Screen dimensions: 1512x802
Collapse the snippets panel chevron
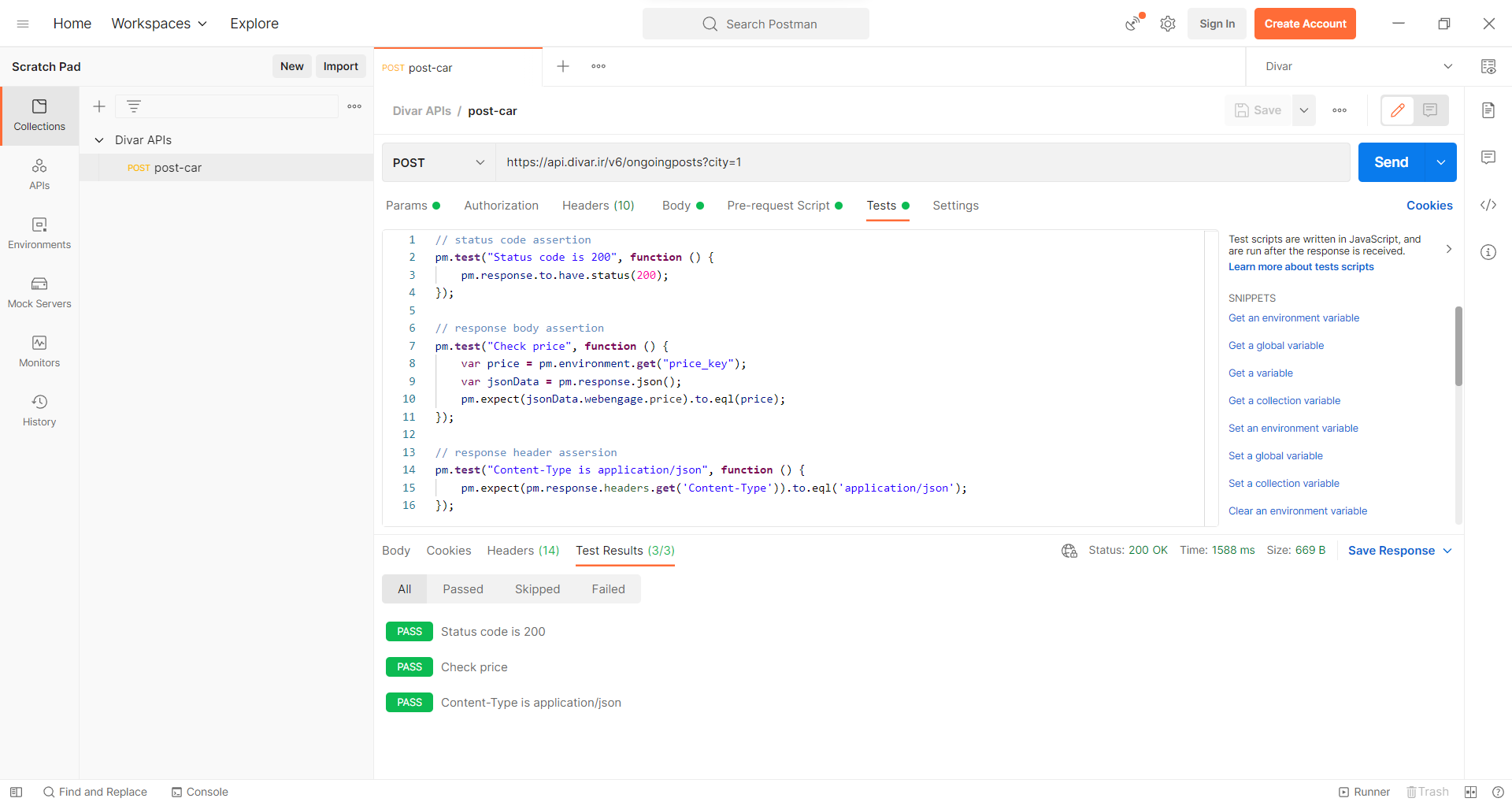(x=1449, y=249)
